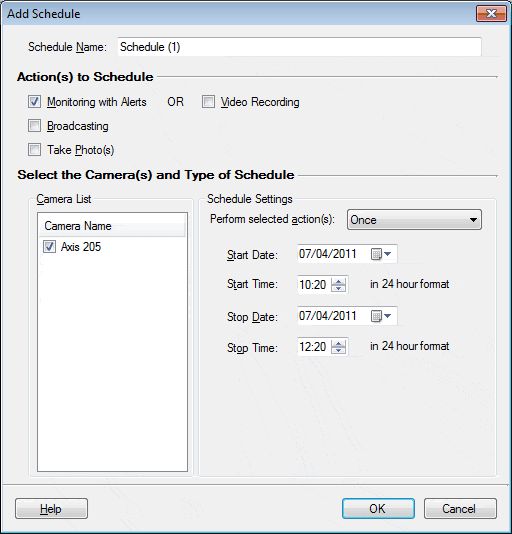Open the Start Date calendar picker icon

click(381, 254)
